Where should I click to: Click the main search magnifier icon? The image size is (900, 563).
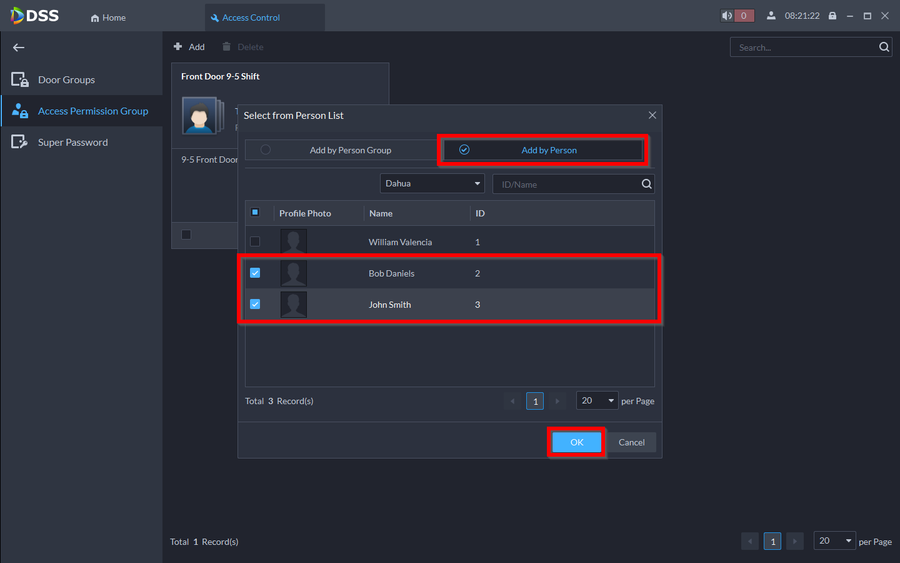884,47
